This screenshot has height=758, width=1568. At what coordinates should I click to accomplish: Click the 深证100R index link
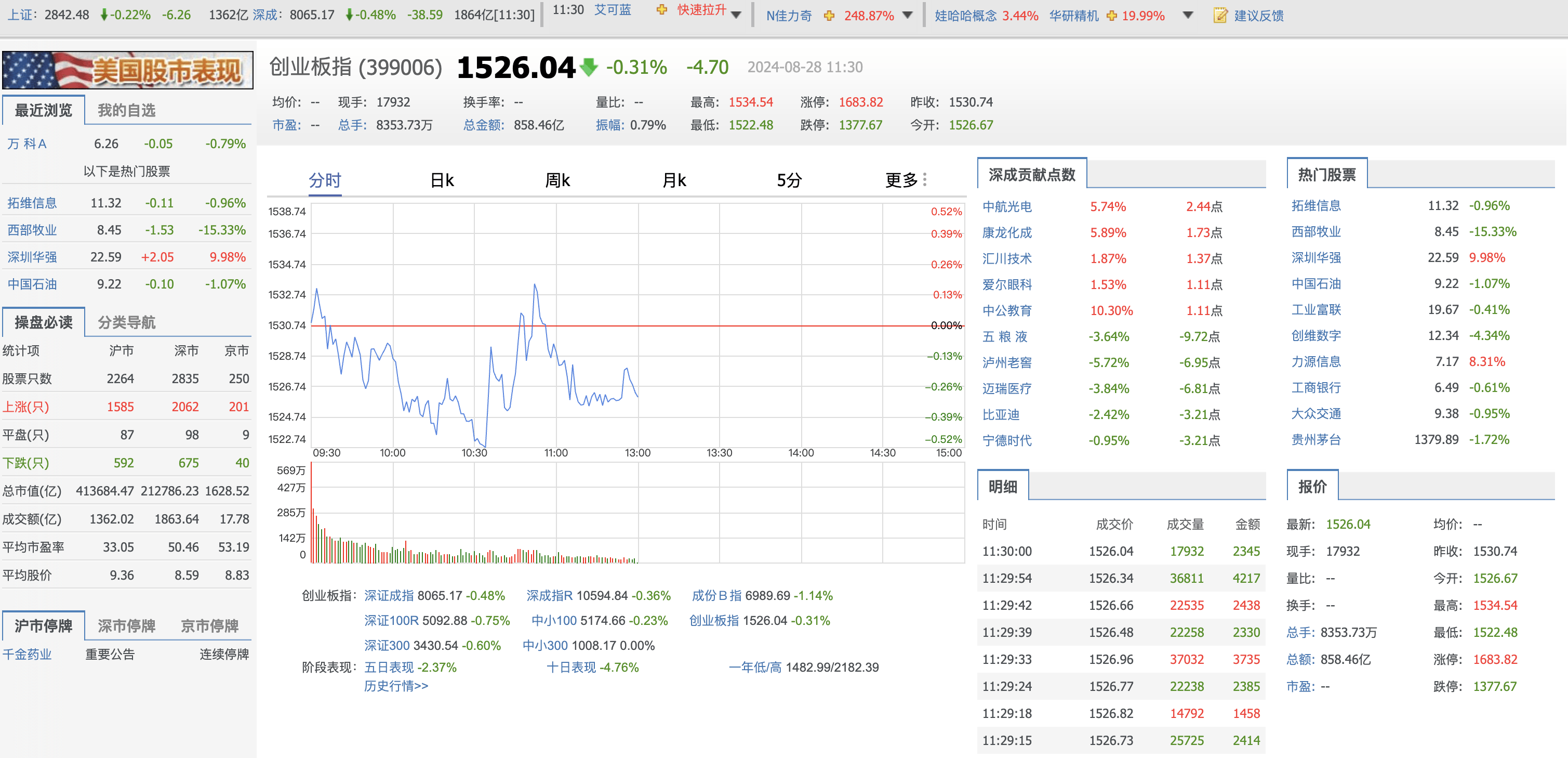[391, 620]
